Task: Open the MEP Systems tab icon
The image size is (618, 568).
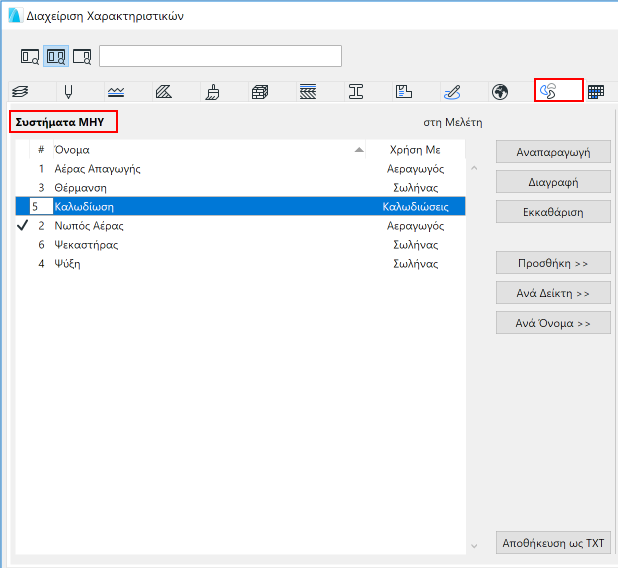Action: pos(548,91)
